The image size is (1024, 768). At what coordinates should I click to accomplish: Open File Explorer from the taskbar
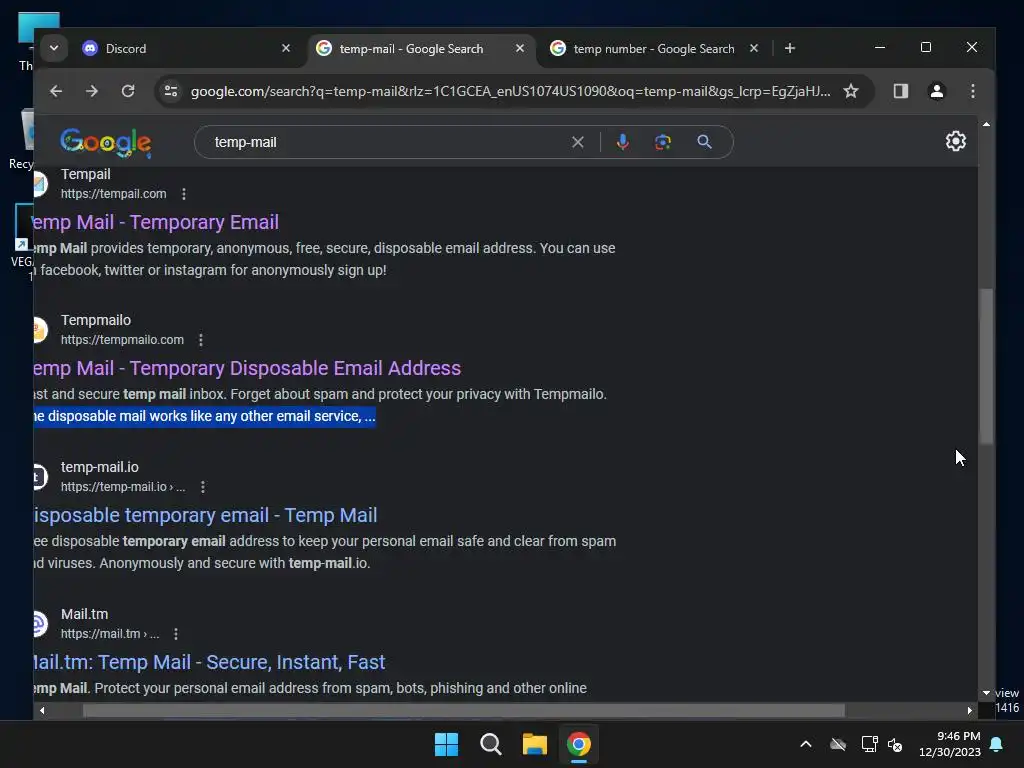click(534, 744)
